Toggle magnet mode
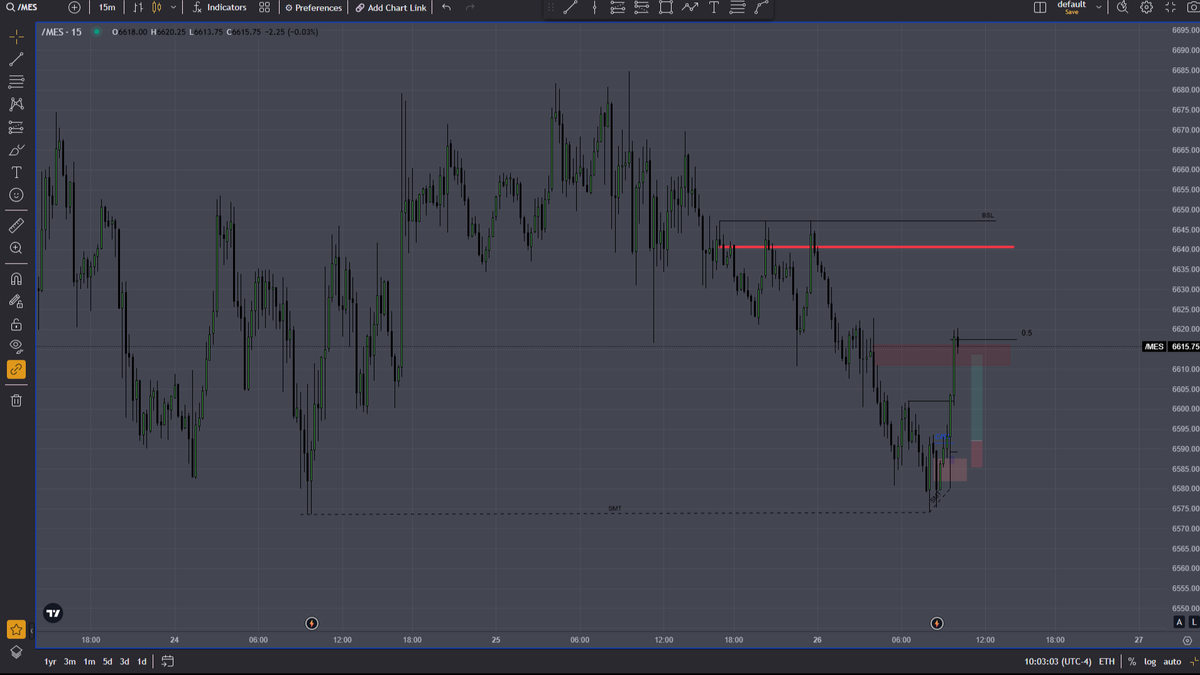1200x675 pixels. point(16,279)
